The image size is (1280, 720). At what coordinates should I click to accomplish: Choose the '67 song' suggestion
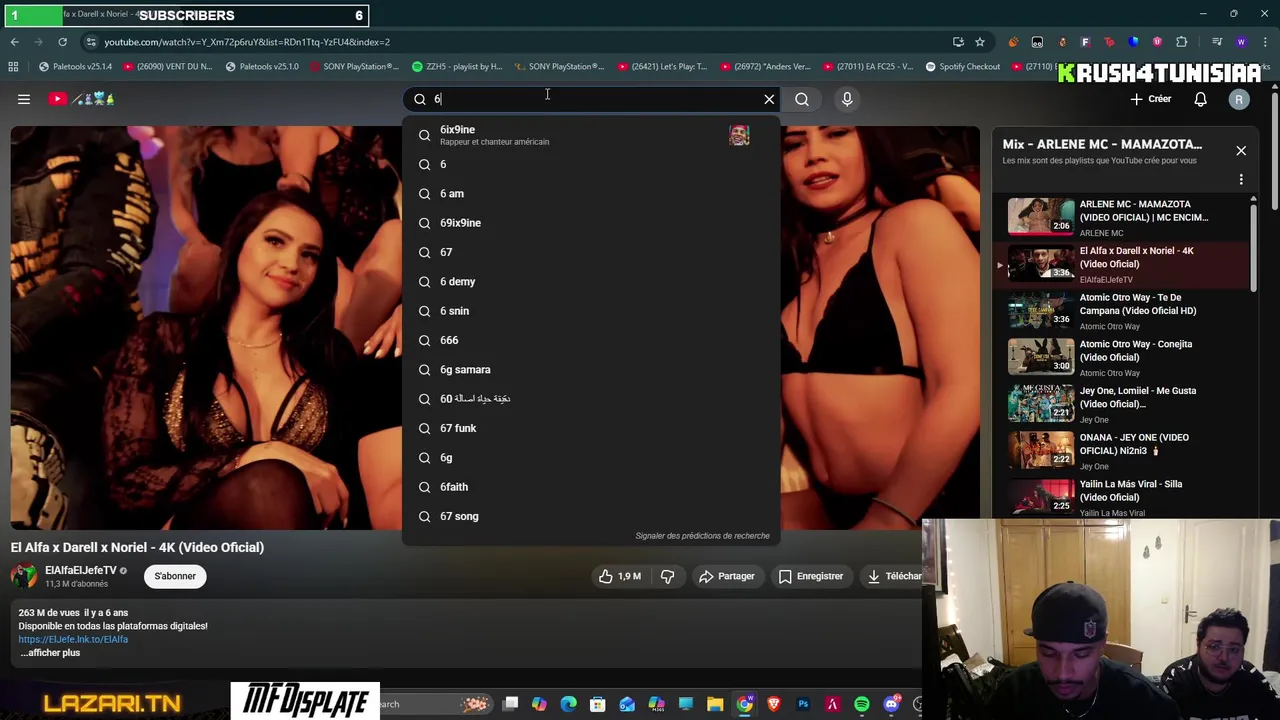[591, 516]
